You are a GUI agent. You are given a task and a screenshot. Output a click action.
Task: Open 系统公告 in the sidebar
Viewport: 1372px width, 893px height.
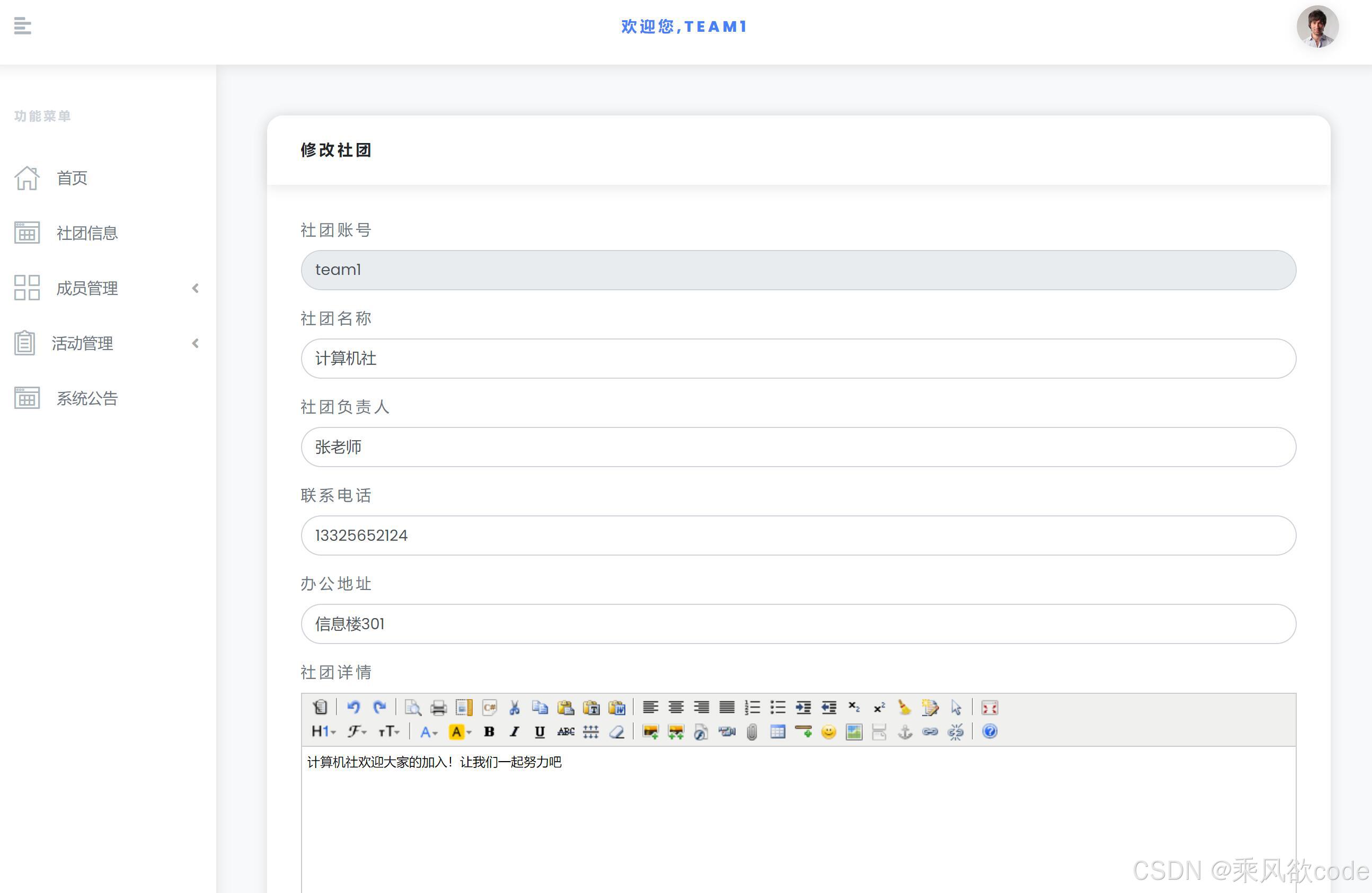pyautogui.click(x=87, y=398)
